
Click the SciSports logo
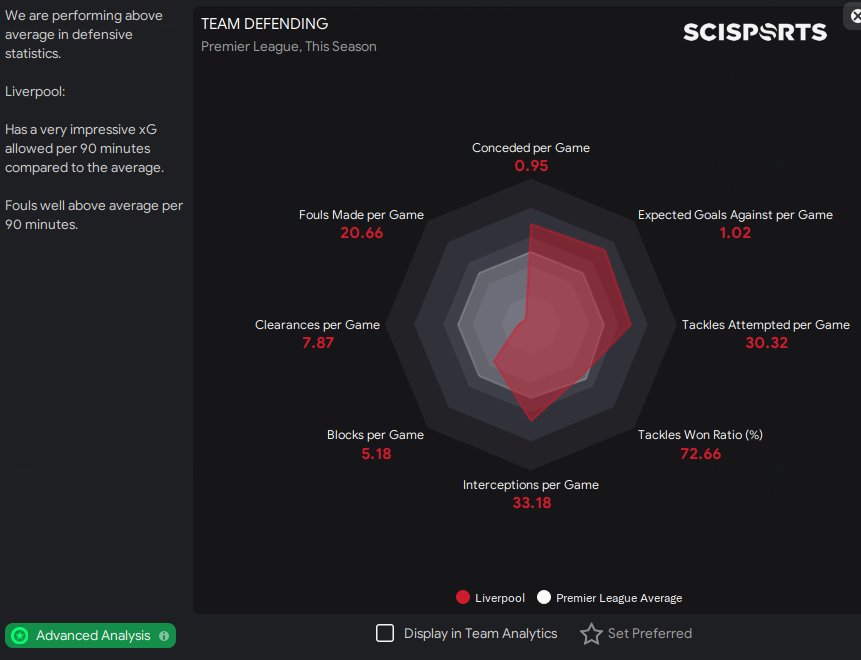(x=755, y=32)
